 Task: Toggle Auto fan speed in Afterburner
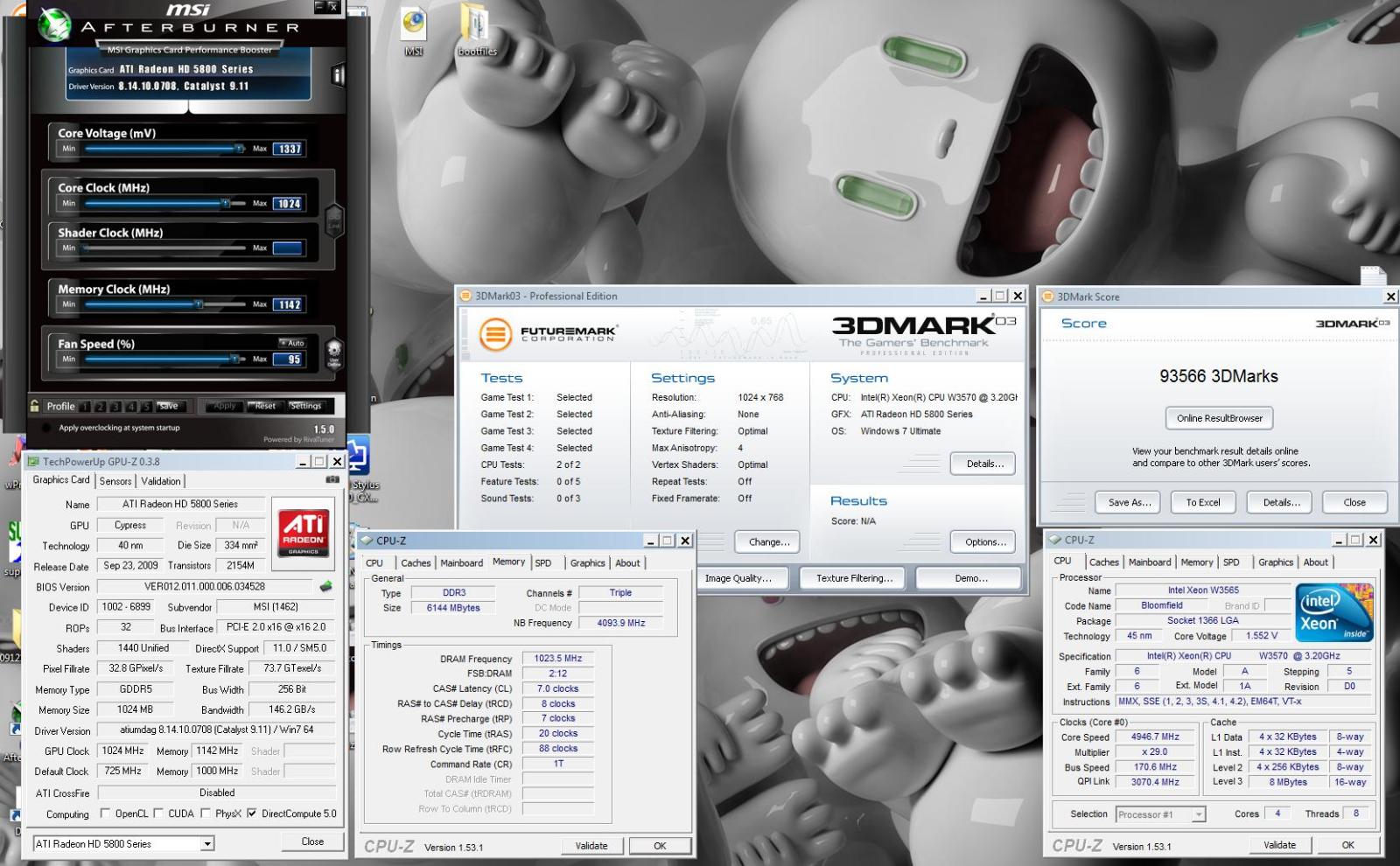pos(293,343)
